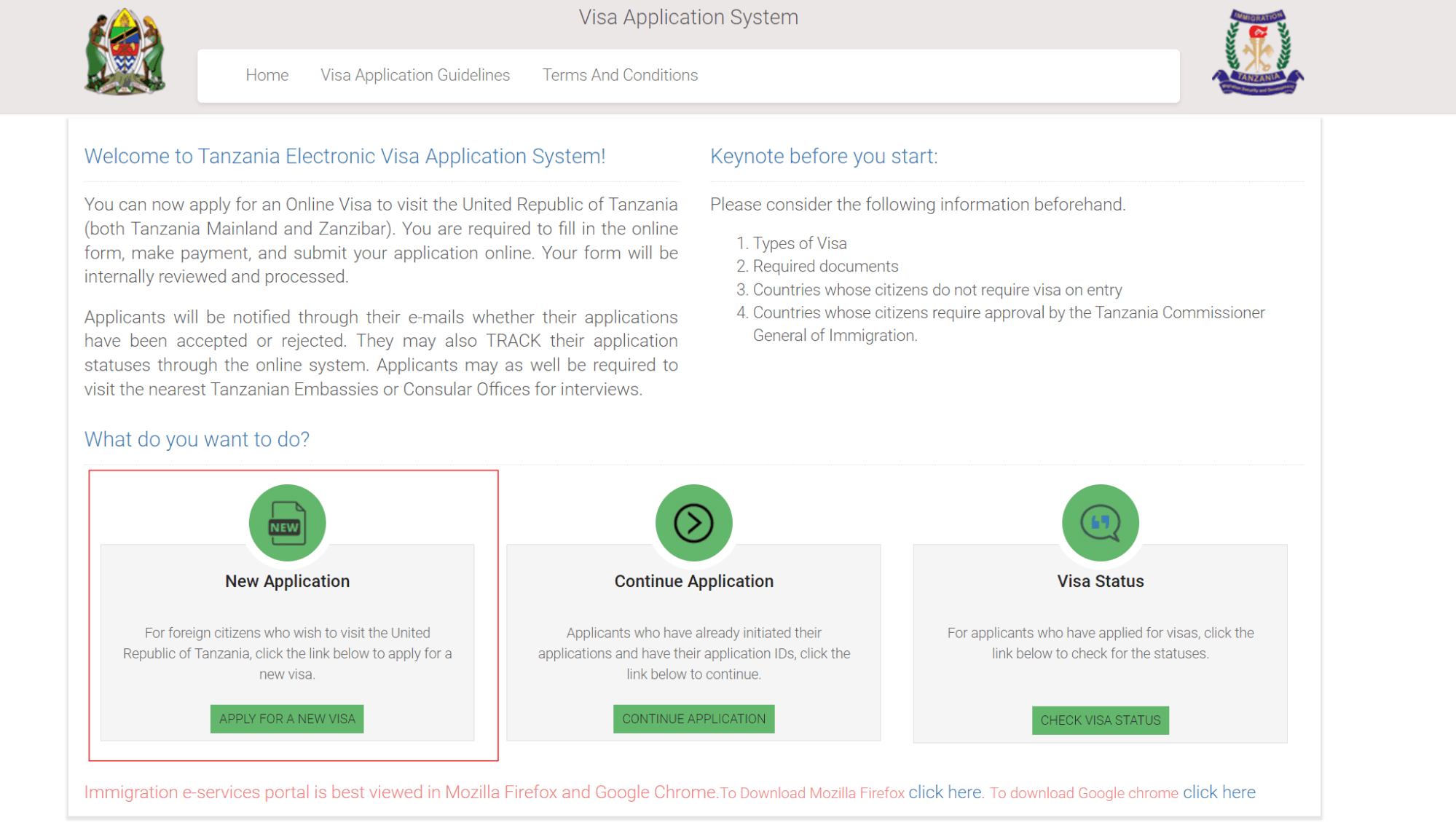Click Apply For A New Visa button
The image size is (1456, 831).
288,718
